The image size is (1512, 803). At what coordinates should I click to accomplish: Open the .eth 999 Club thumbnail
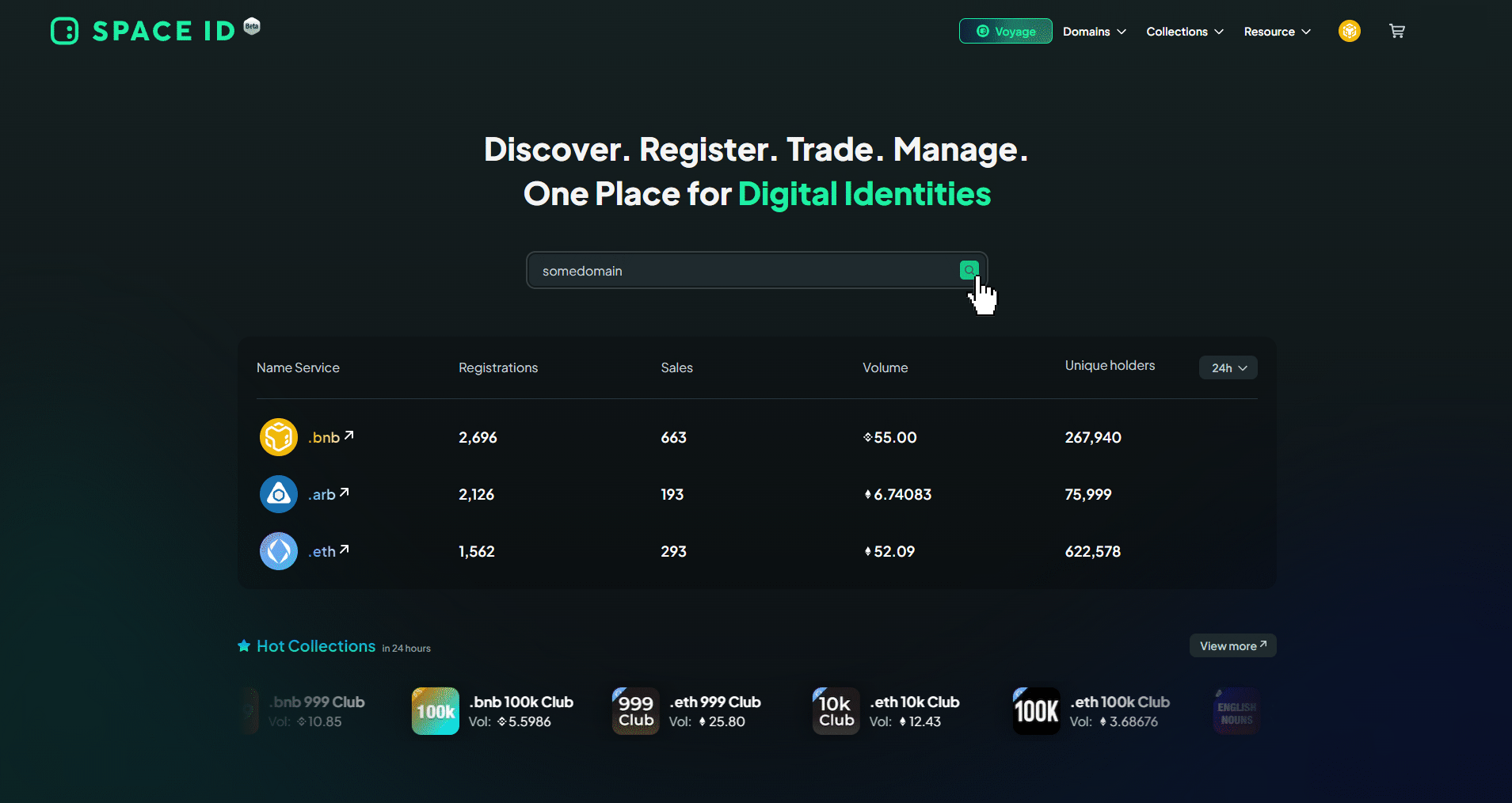pos(636,711)
